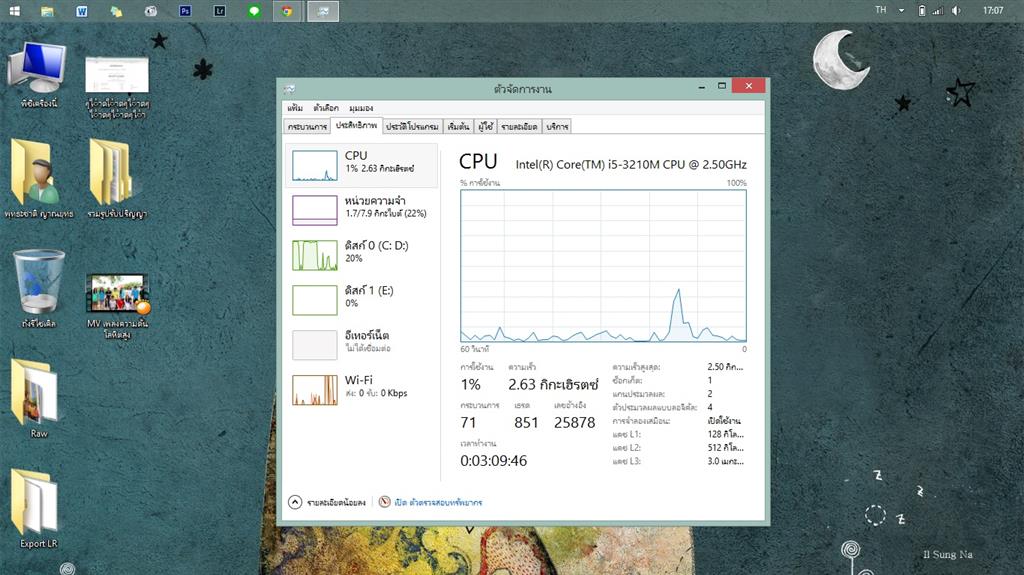Open the File menu in Task Manager
Image resolution: width=1024 pixels, height=575 pixels.
295,108
